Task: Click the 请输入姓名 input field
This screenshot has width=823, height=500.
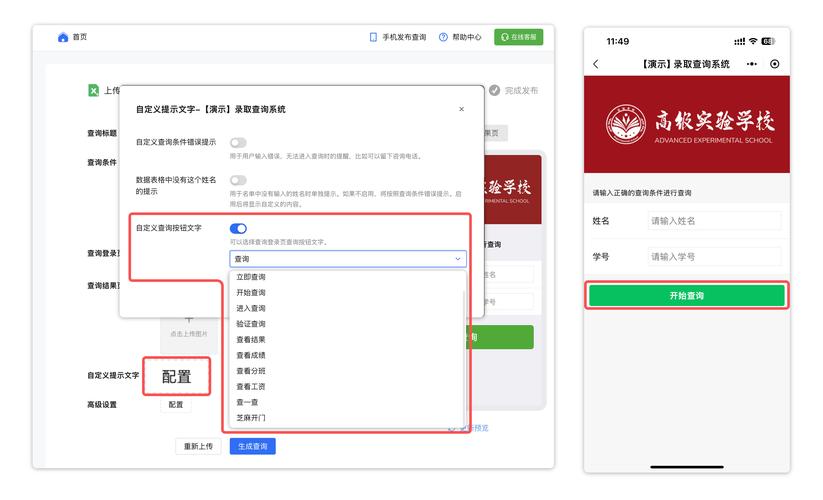Action: [714, 221]
